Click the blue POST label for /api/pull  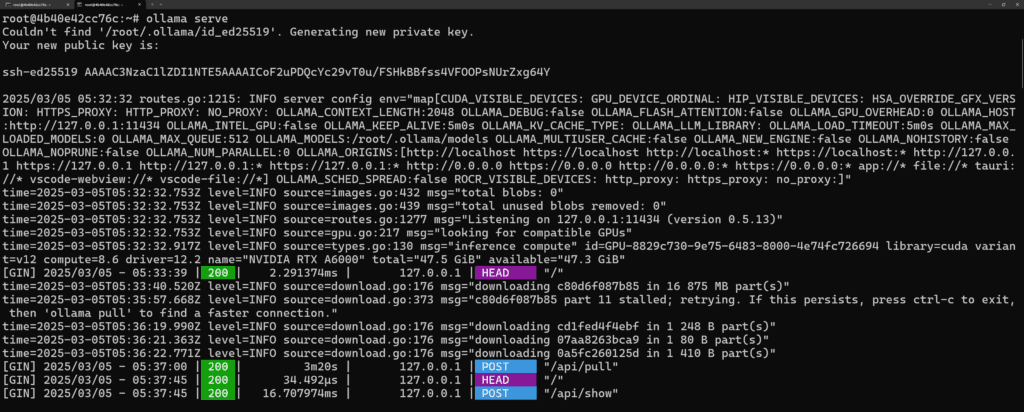(x=505, y=366)
